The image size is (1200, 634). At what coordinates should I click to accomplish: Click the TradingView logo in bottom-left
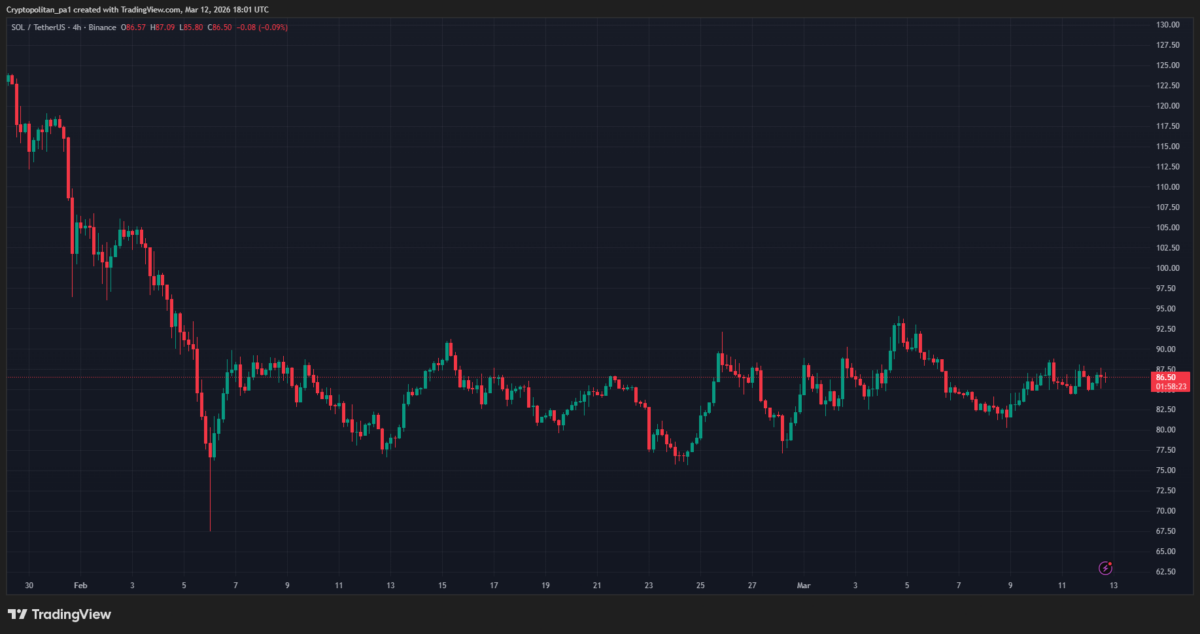[60, 614]
